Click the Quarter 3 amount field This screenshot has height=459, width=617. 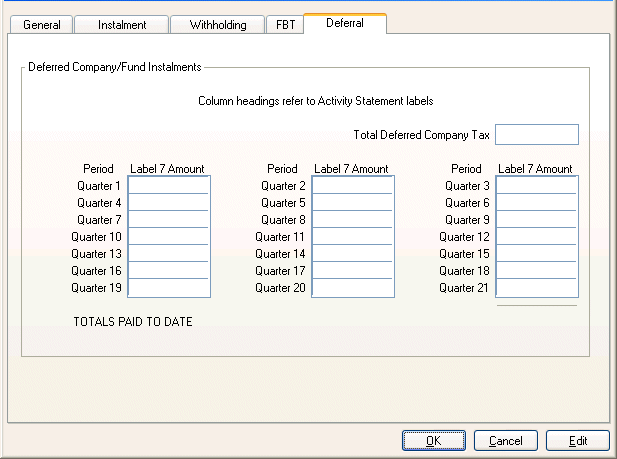pyautogui.click(x=536, y=186)
